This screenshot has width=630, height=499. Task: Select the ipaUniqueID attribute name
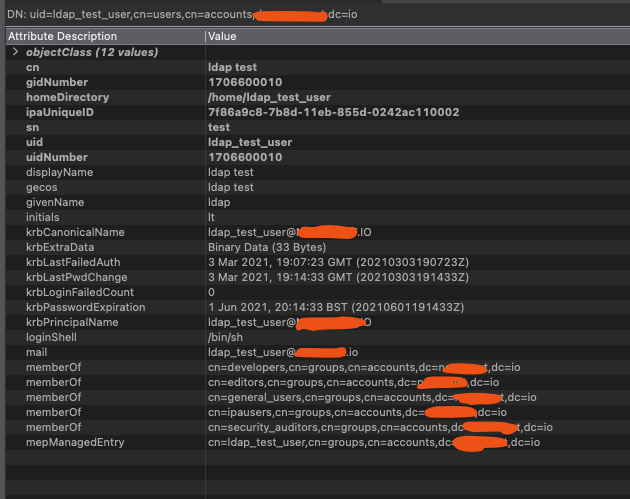pyautogui.click(x=60, y=112)
